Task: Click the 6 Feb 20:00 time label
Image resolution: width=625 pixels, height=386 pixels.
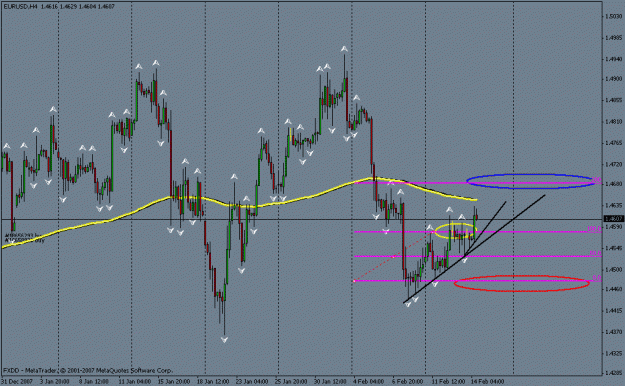Action: [407, 382]
